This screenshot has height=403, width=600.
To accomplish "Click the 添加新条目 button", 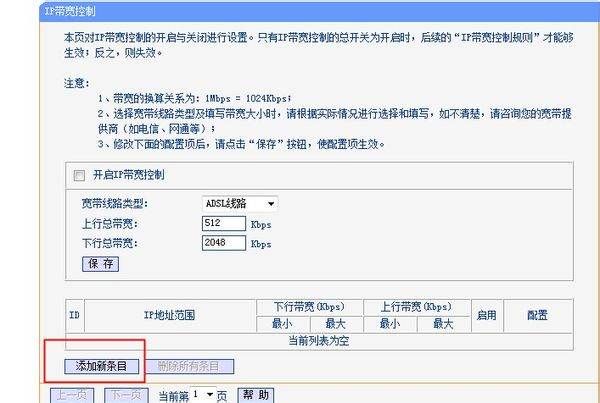I will (x=101, y=366).
